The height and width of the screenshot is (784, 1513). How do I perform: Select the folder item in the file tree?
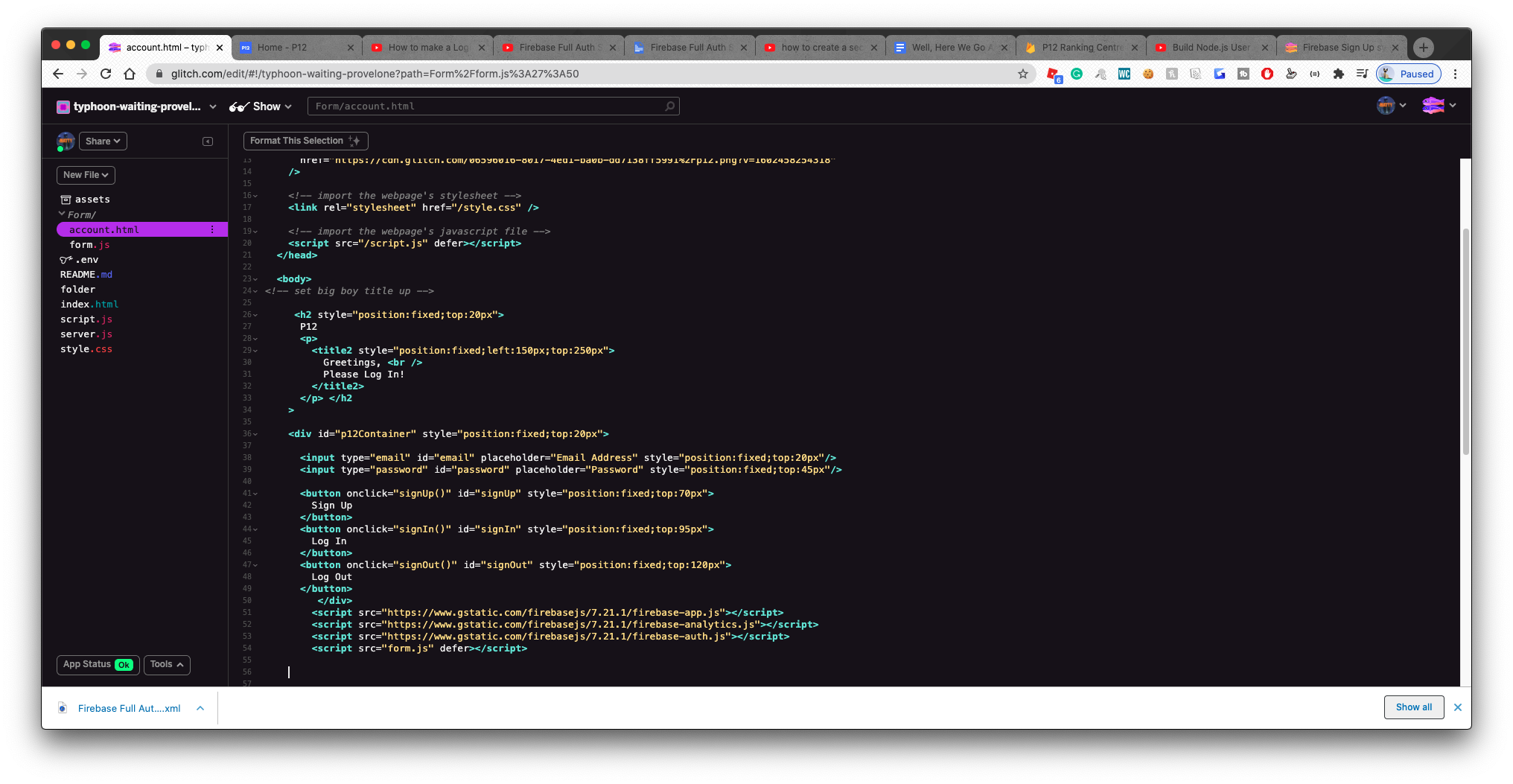(x=77, y=290)
